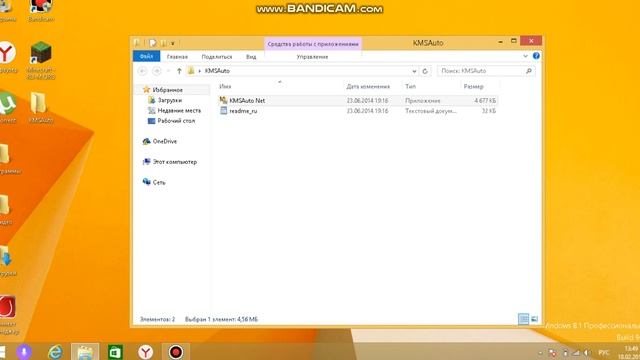Open Explorer help with the question mark icon

click(536, 56)
